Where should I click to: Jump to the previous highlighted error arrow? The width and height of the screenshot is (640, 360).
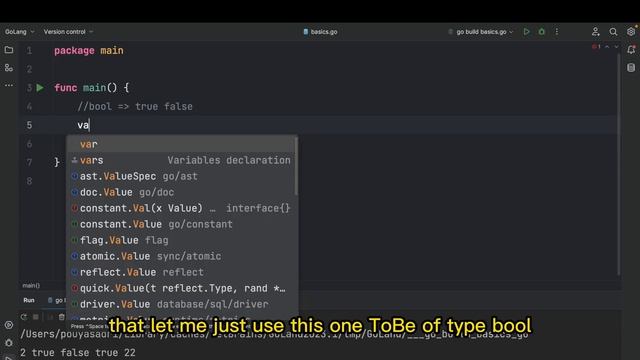click(607, 47)
